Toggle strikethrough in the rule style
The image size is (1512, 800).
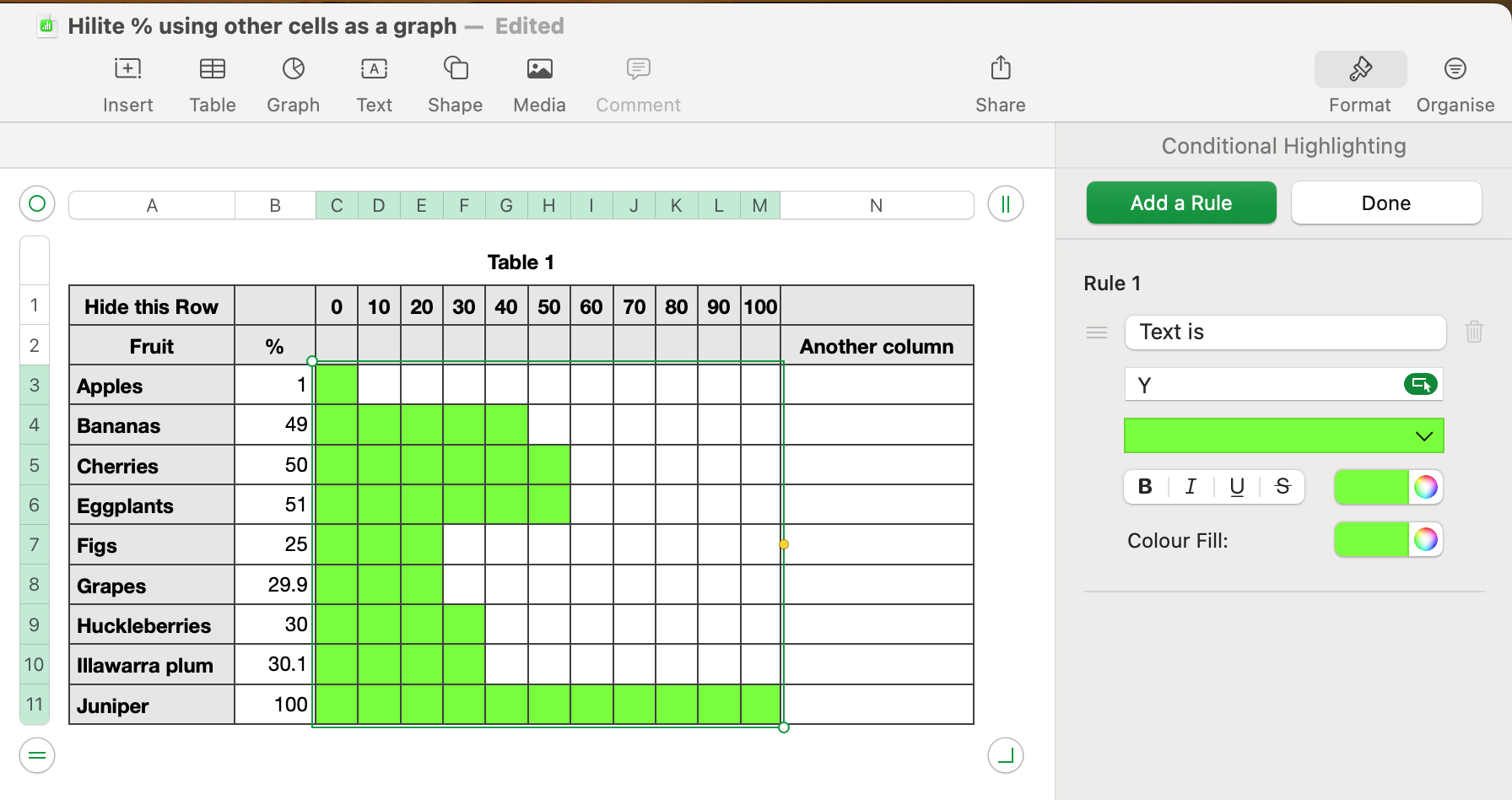tap(1282, 487)
